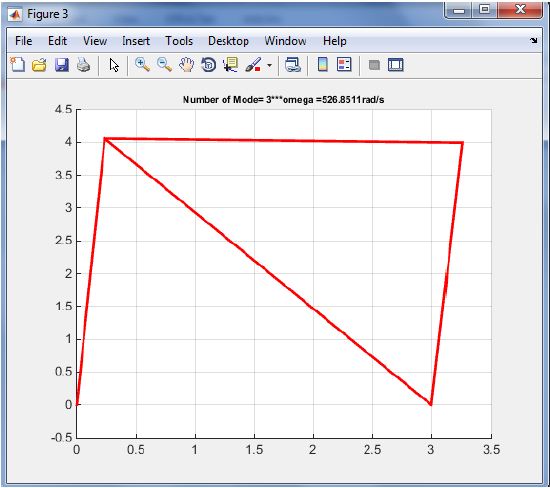Open the Tools menu

(x=179, y=41)
